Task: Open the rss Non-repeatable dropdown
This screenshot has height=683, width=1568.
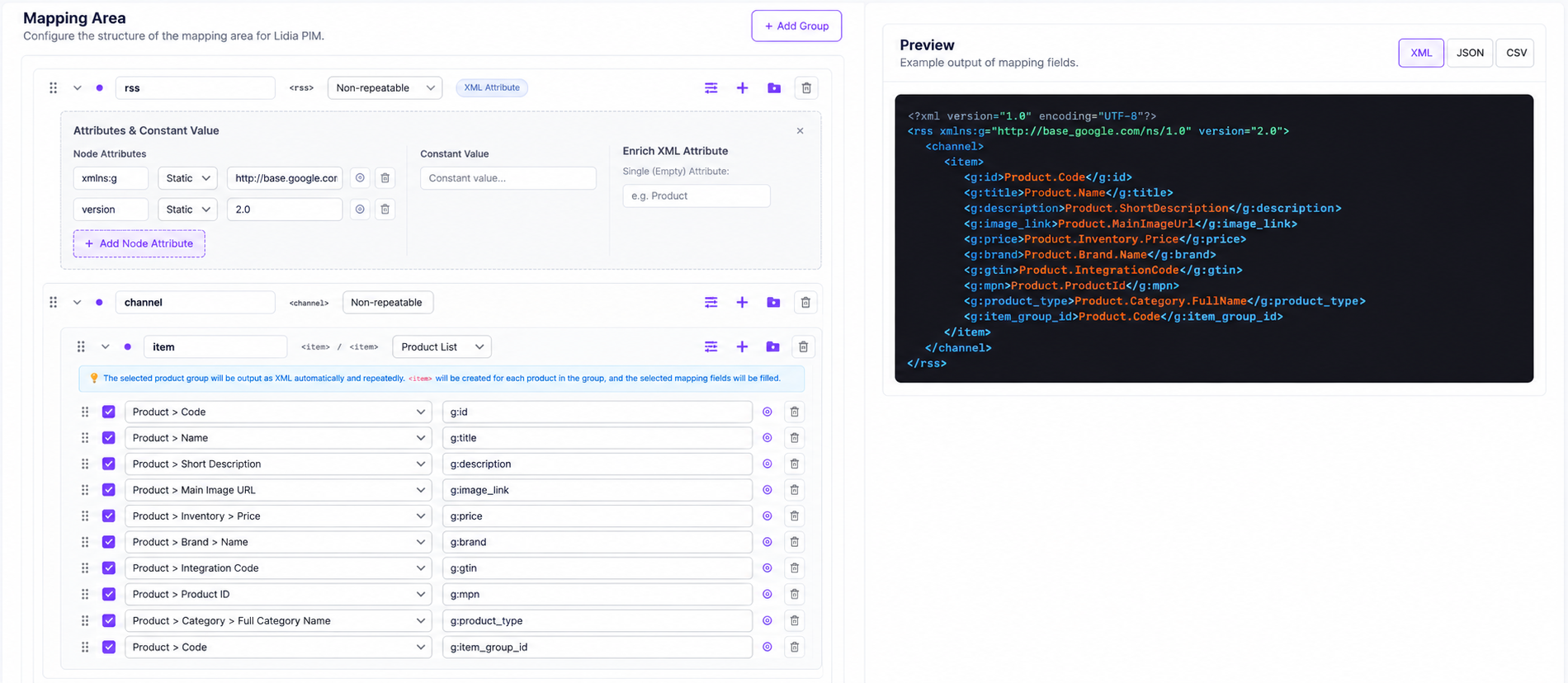Action: 385,88
